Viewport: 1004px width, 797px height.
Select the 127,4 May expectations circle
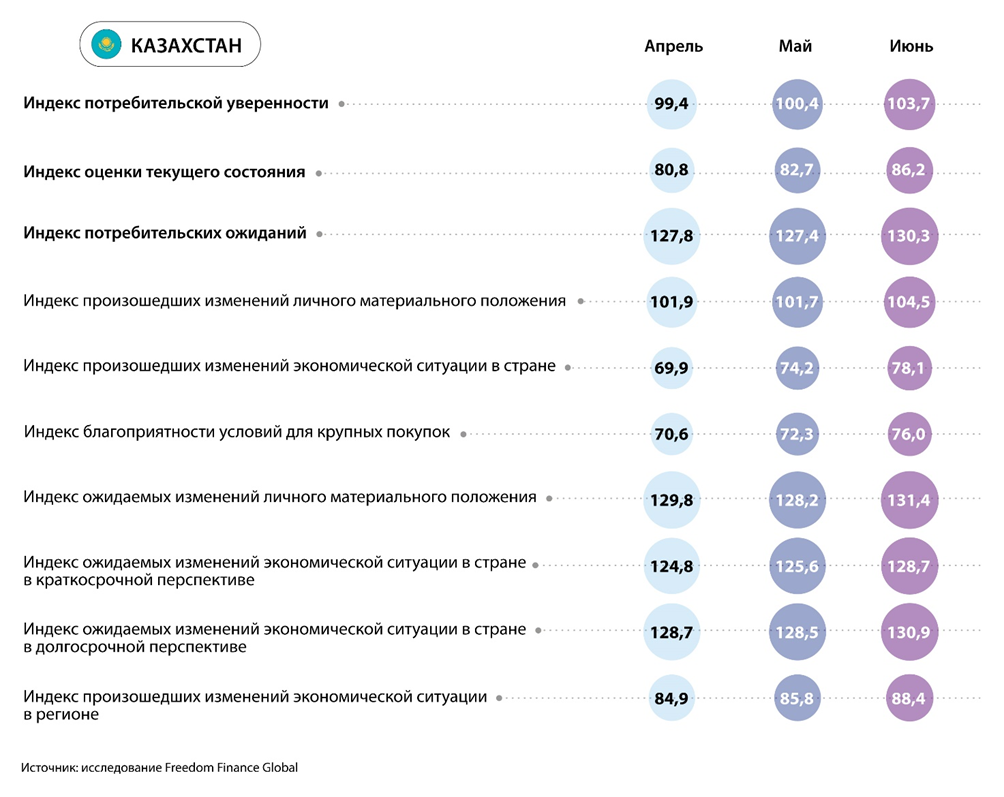pyautogui.click(x=797, y=236)
